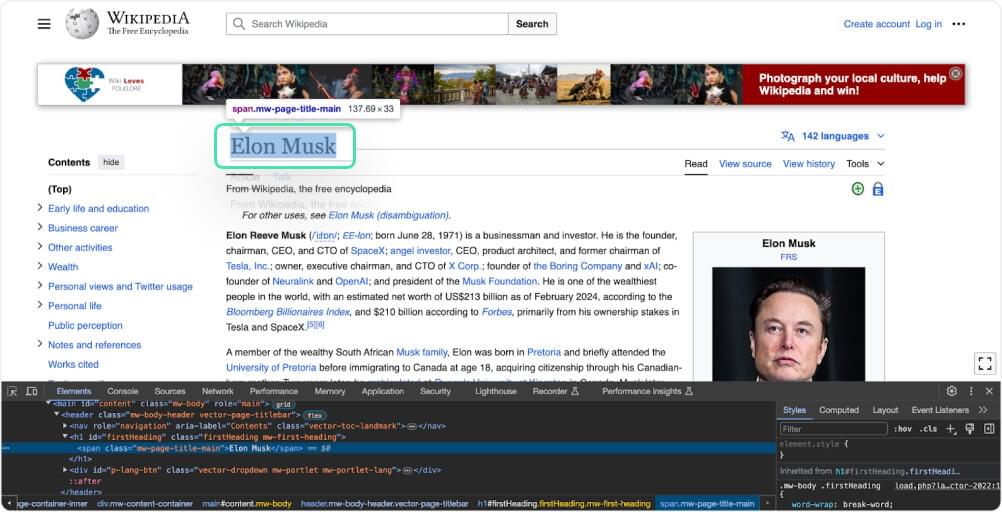Expand the Wealth contents section
This screenshot has width=1002, height=512.
(x=40, y=266)
